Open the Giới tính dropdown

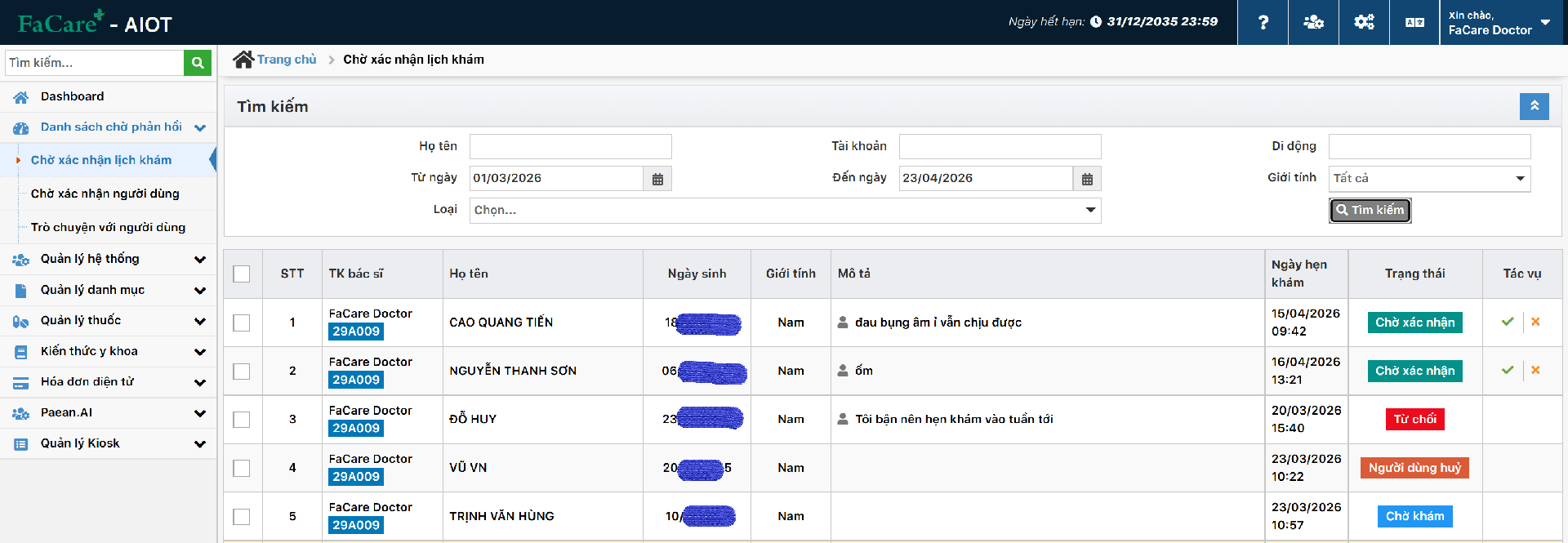click(x=1429, y=179)
